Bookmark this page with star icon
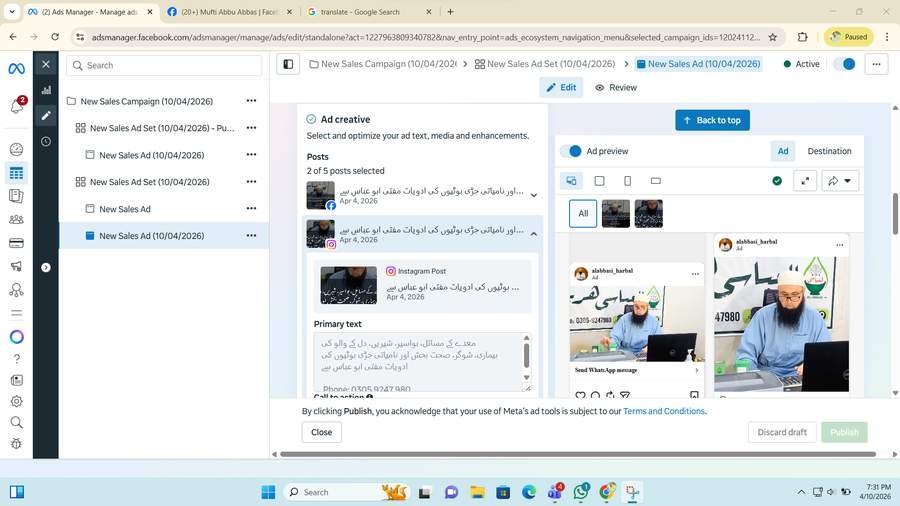This screenshot has height=506, width=900. tap(773, 37)
